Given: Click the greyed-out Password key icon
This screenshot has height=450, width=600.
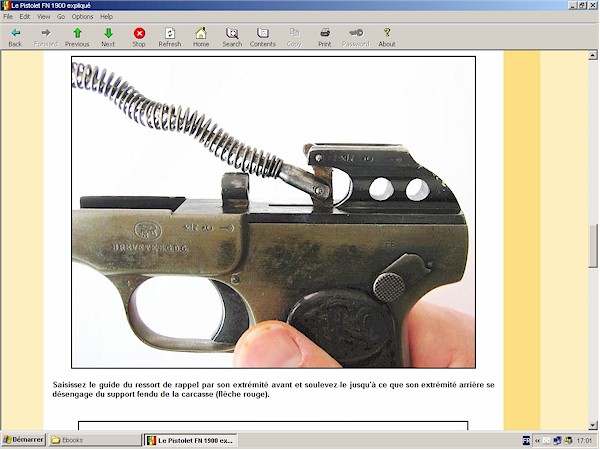Looking at the screenshot, I should tap(356, 37).
